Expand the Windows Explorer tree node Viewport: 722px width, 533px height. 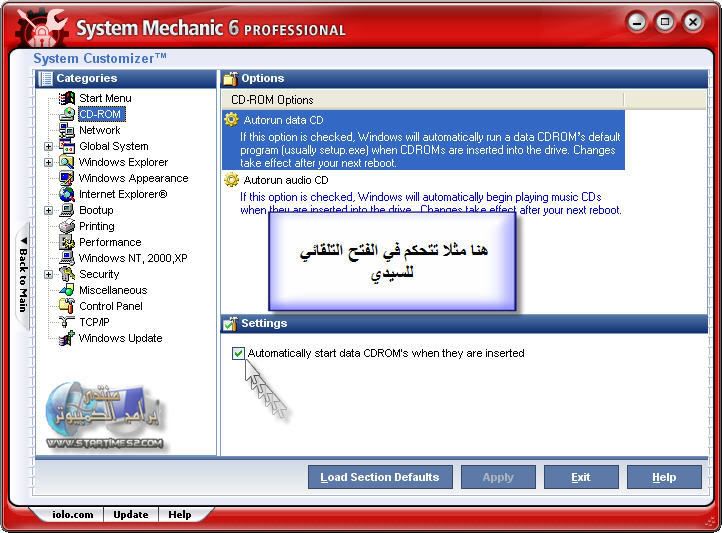pos(48,162)
